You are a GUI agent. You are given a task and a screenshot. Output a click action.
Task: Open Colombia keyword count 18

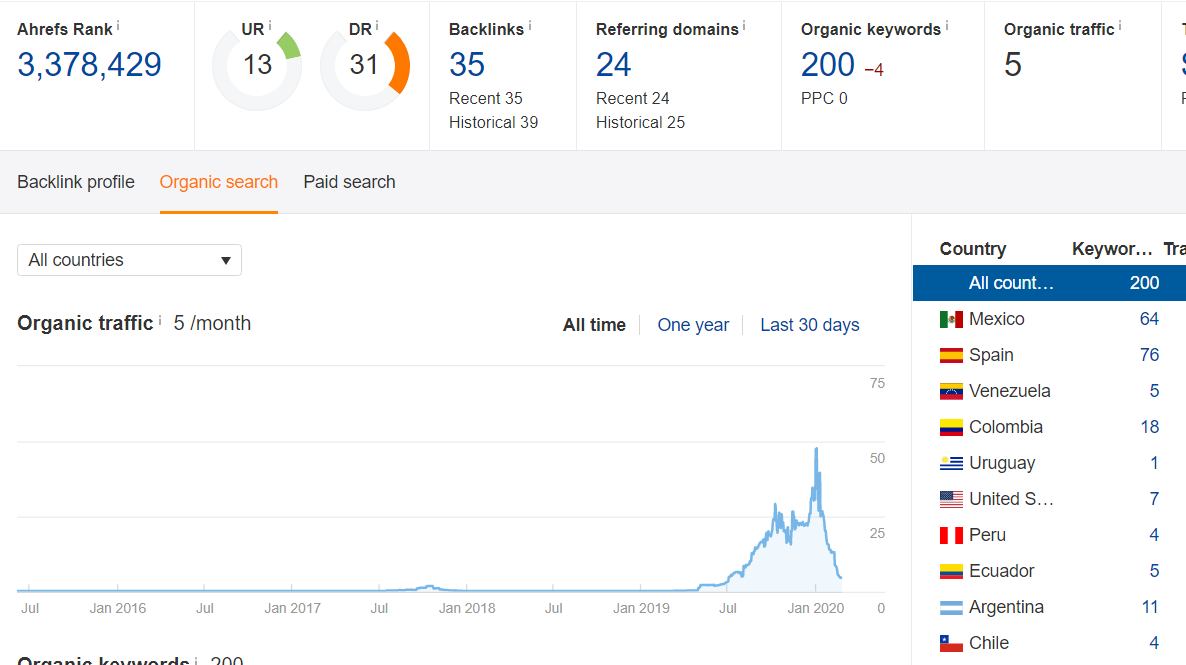click(x=1150, y=427)
